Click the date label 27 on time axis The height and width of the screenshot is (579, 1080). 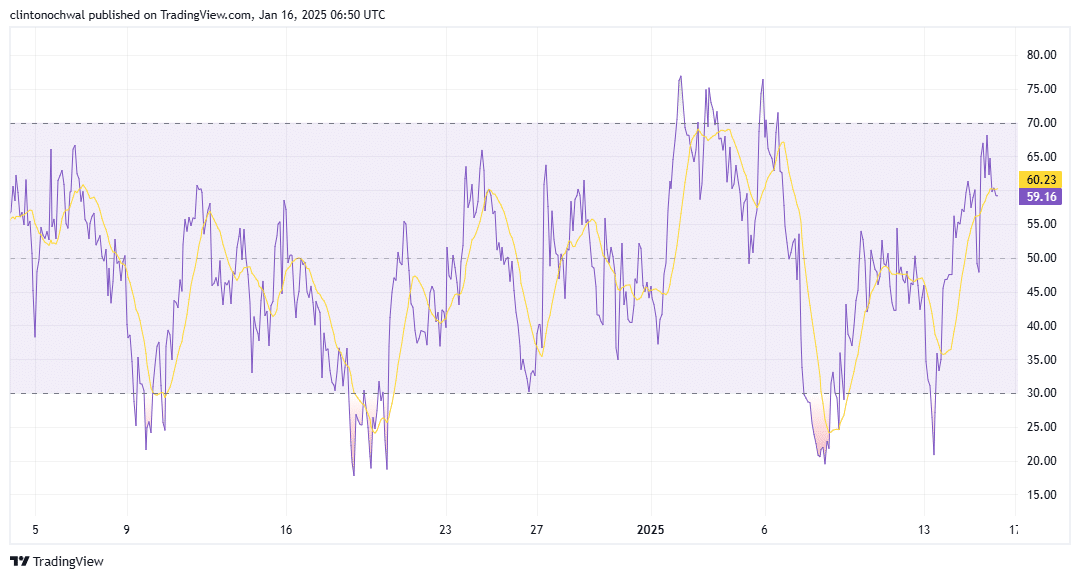[x=537, y=529]
